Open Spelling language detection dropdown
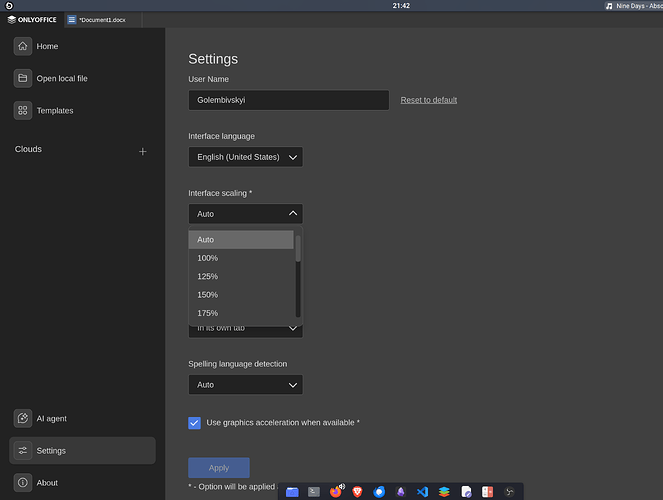The height and width of the screenshot is (500, 663). point(245,385)
